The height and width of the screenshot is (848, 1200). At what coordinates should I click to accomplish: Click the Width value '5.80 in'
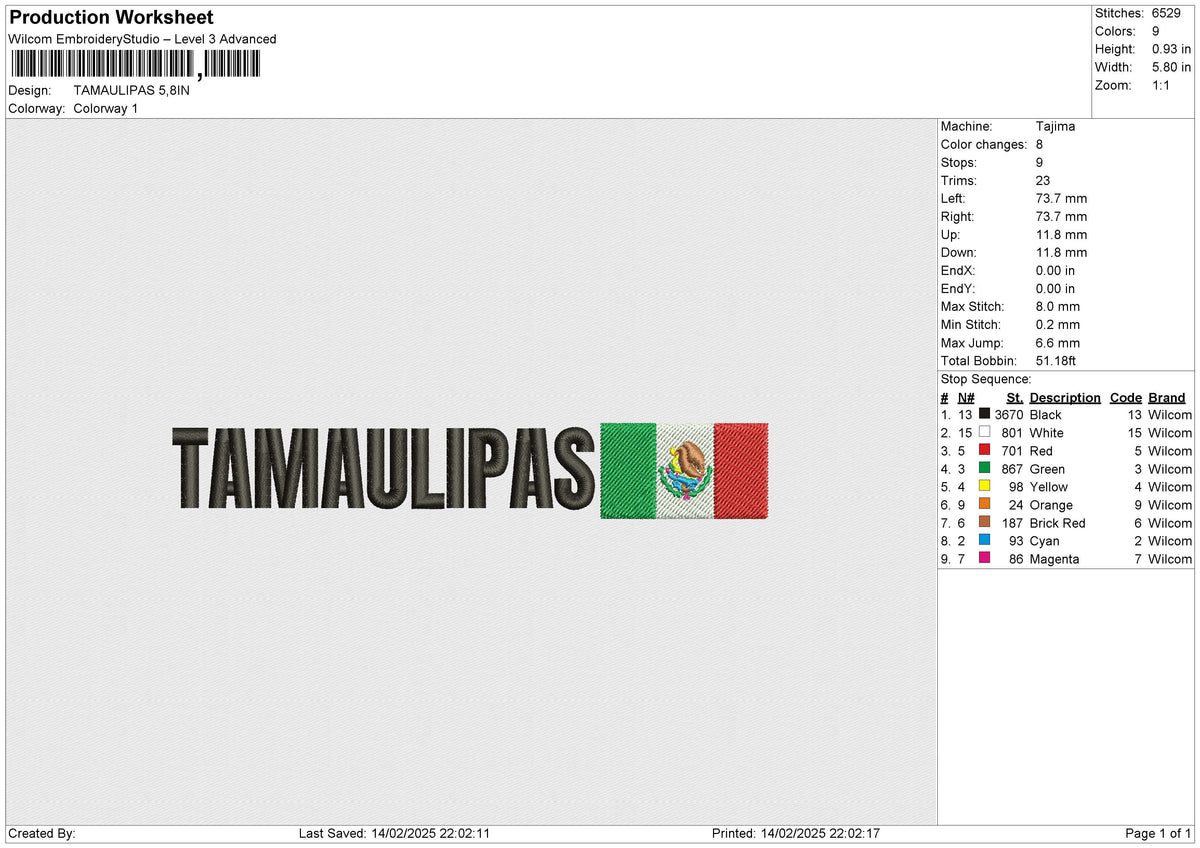click(1172, 67)
